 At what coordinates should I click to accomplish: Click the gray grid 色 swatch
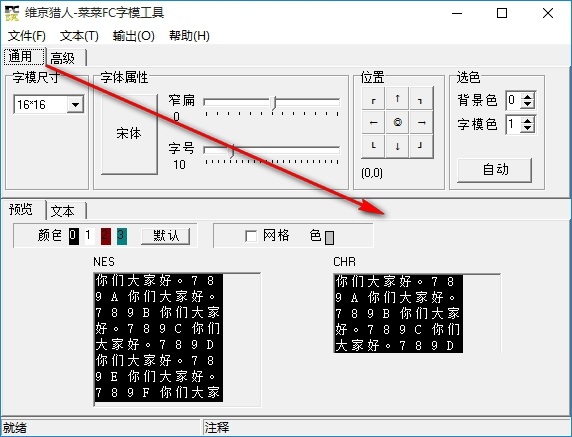click(x=329, y=237)
